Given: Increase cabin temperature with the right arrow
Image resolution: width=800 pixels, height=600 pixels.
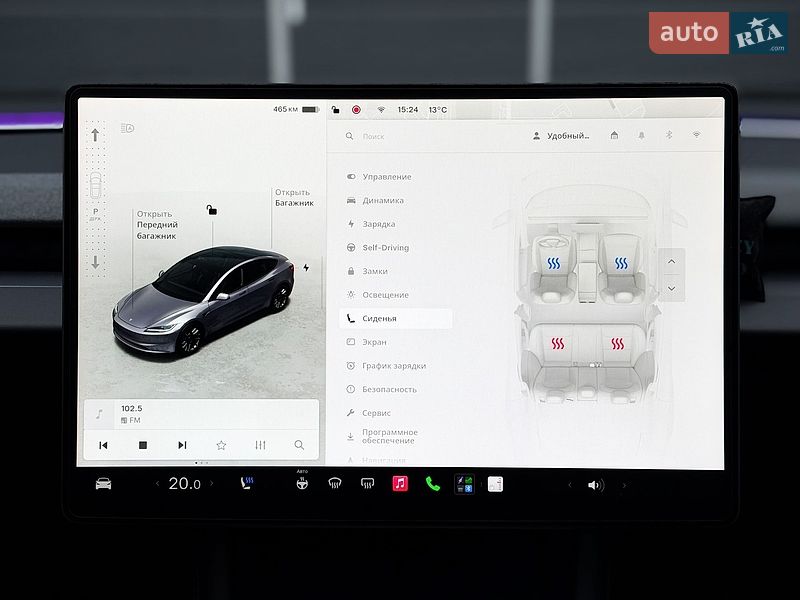Looking at the screenshot, I should [211, 483].
